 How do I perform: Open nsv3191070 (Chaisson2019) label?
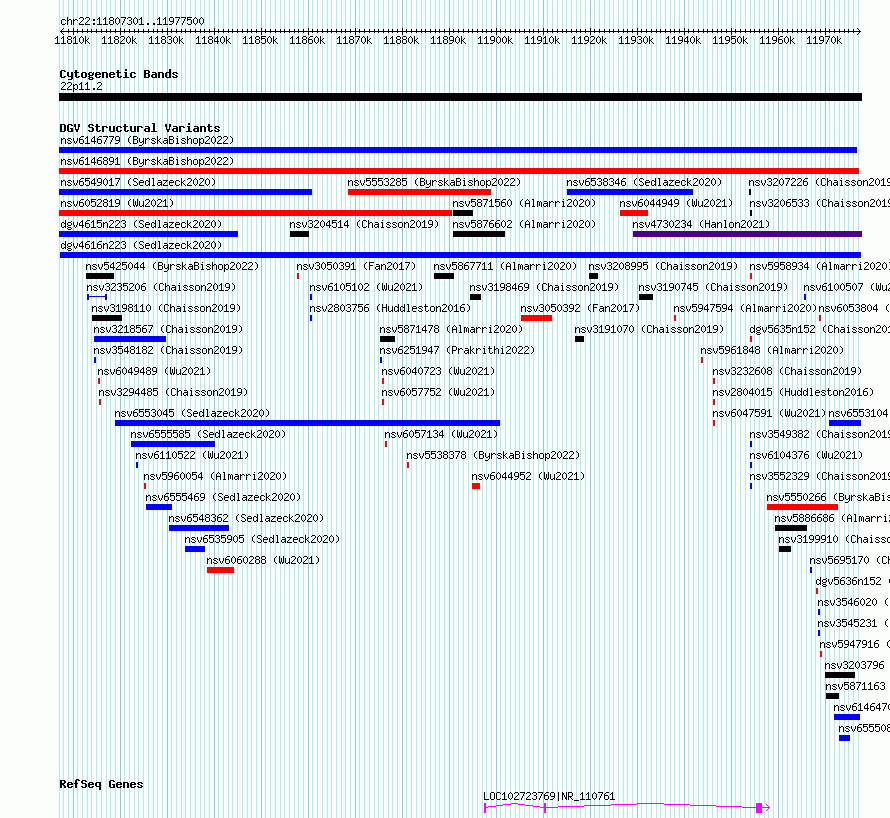[649, 329]
